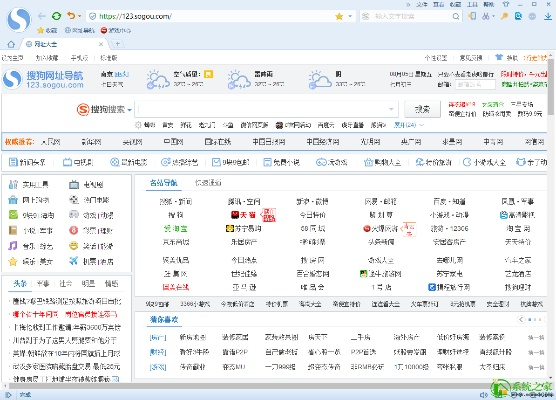Screen dimensions: 556x400
Task: Expand hidden menus with » chevron
Action: point(408,4)
